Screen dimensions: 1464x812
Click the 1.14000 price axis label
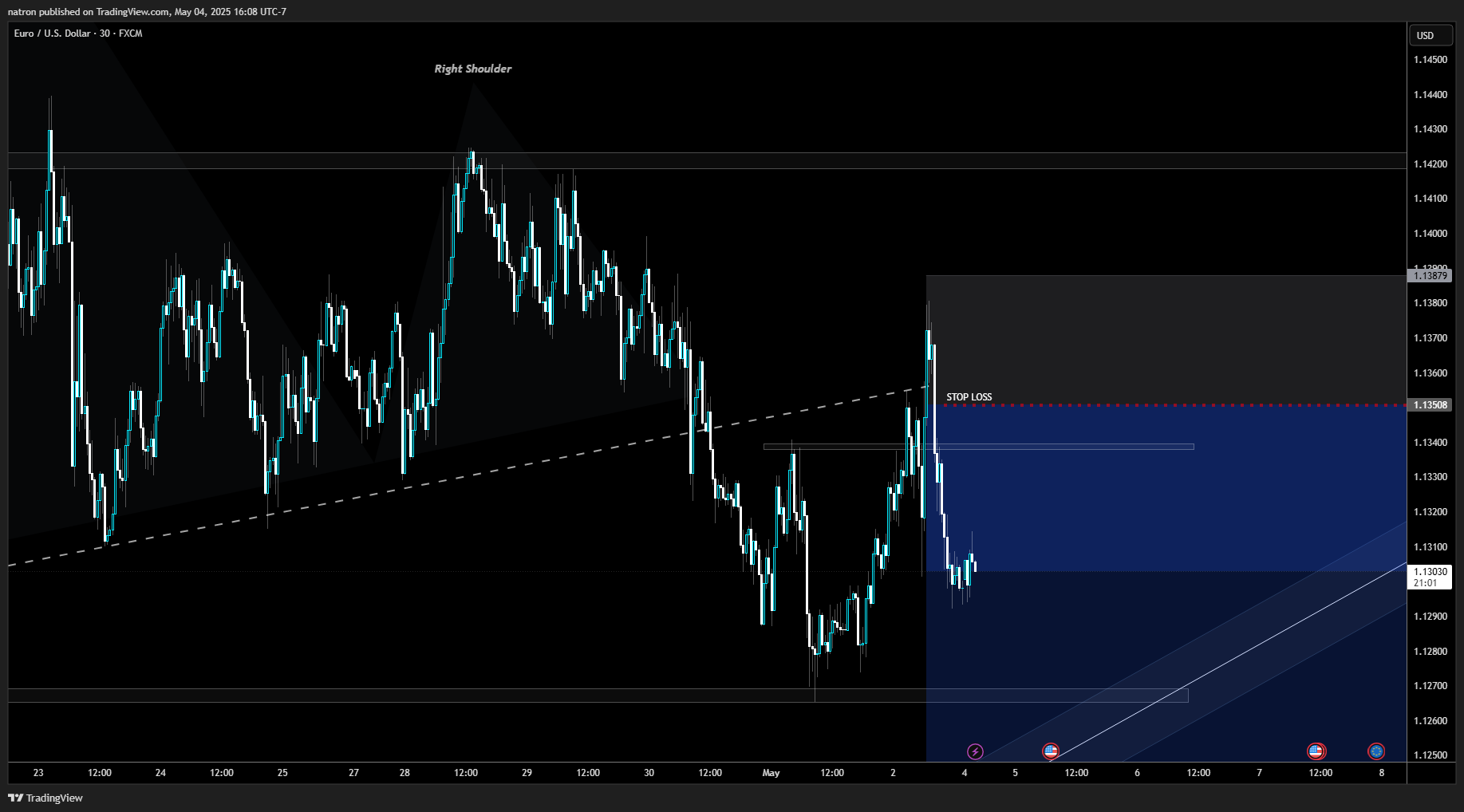click(1430, 234)
